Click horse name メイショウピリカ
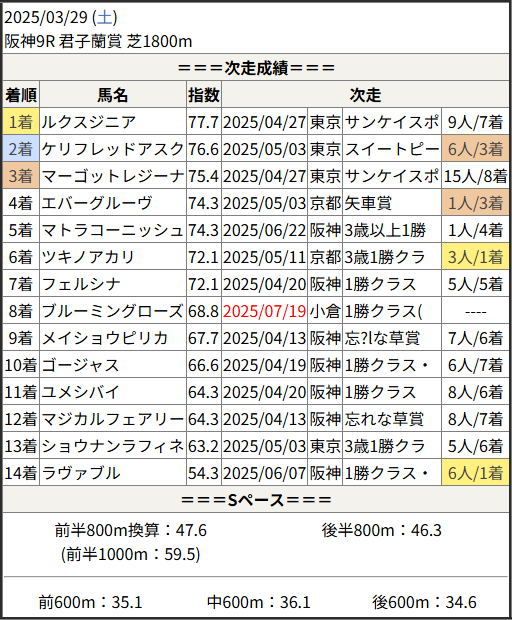The height and width of the screenshot is (620, 512). coord(104,338)
